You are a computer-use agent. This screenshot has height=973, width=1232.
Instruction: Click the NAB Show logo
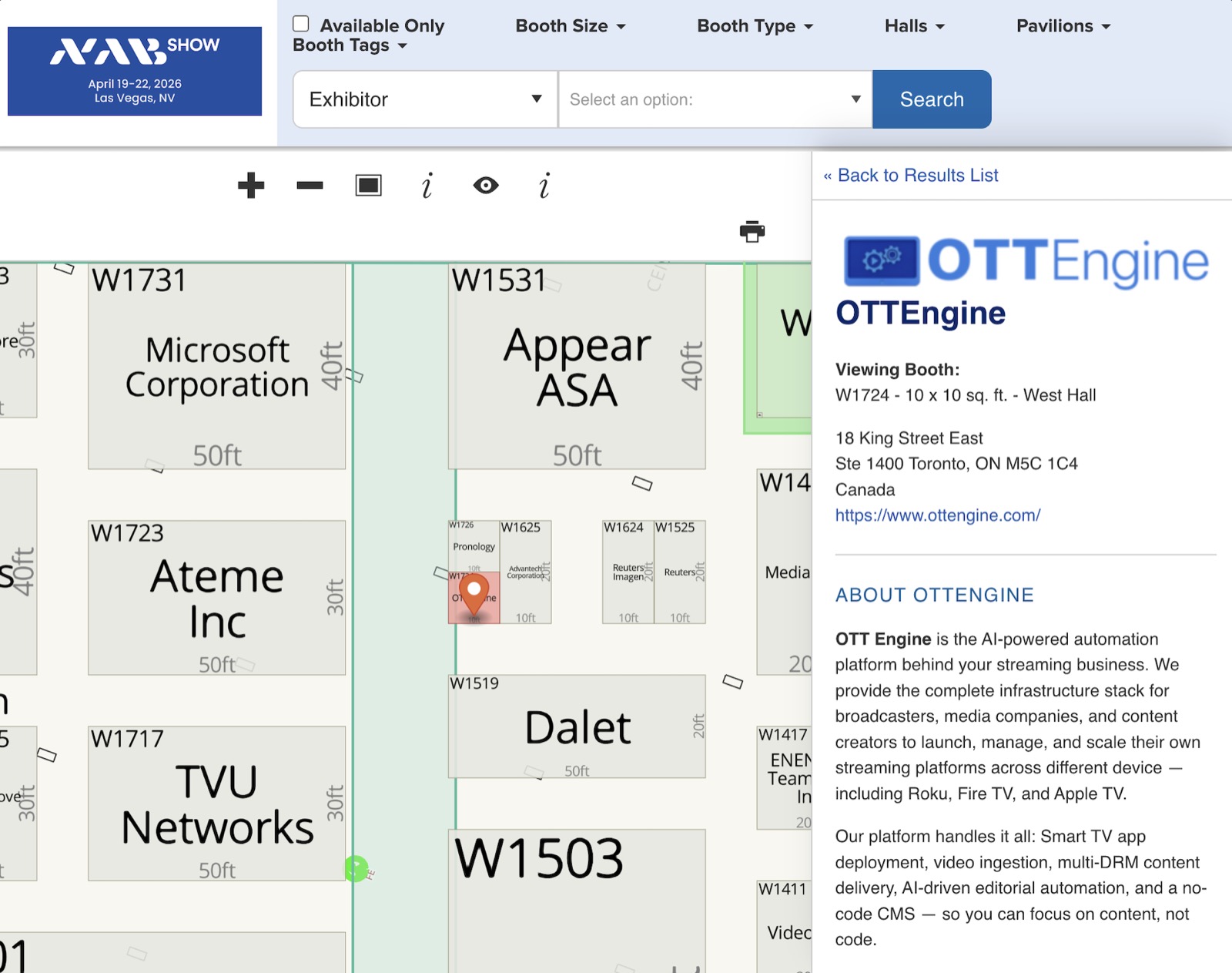[135, 71]
